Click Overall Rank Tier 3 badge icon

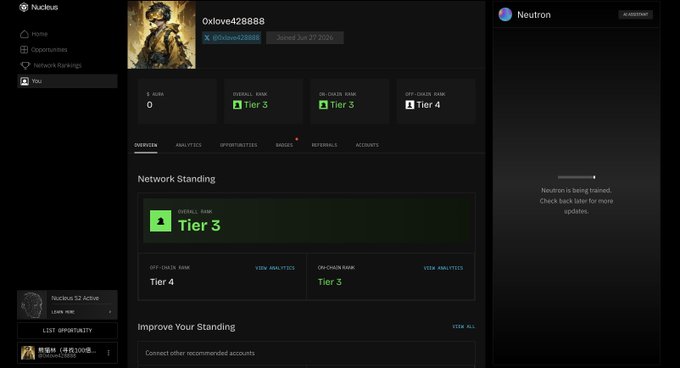point(237,105)
